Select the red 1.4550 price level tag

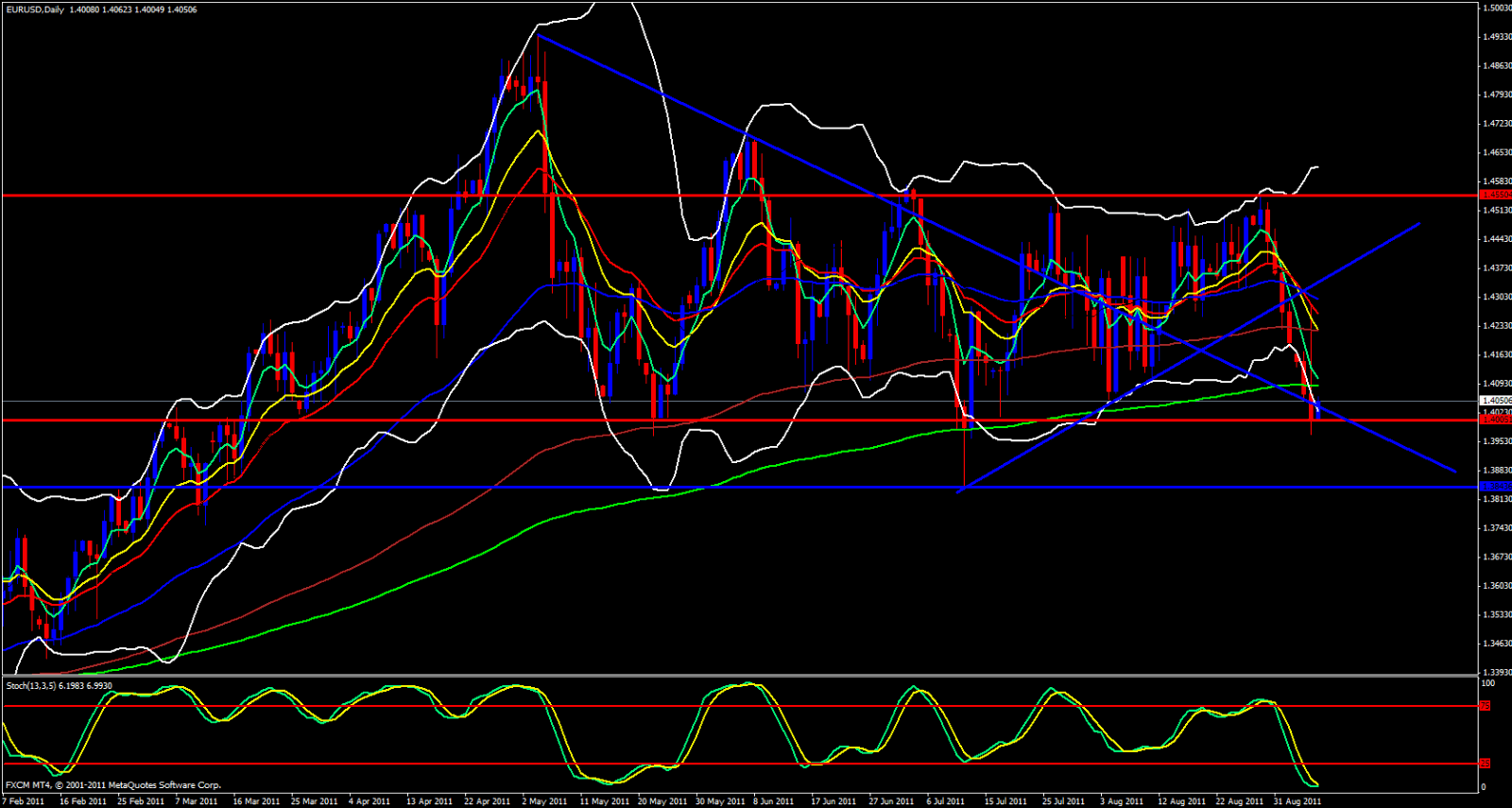pyautogui.click(x=1495, y=195)
